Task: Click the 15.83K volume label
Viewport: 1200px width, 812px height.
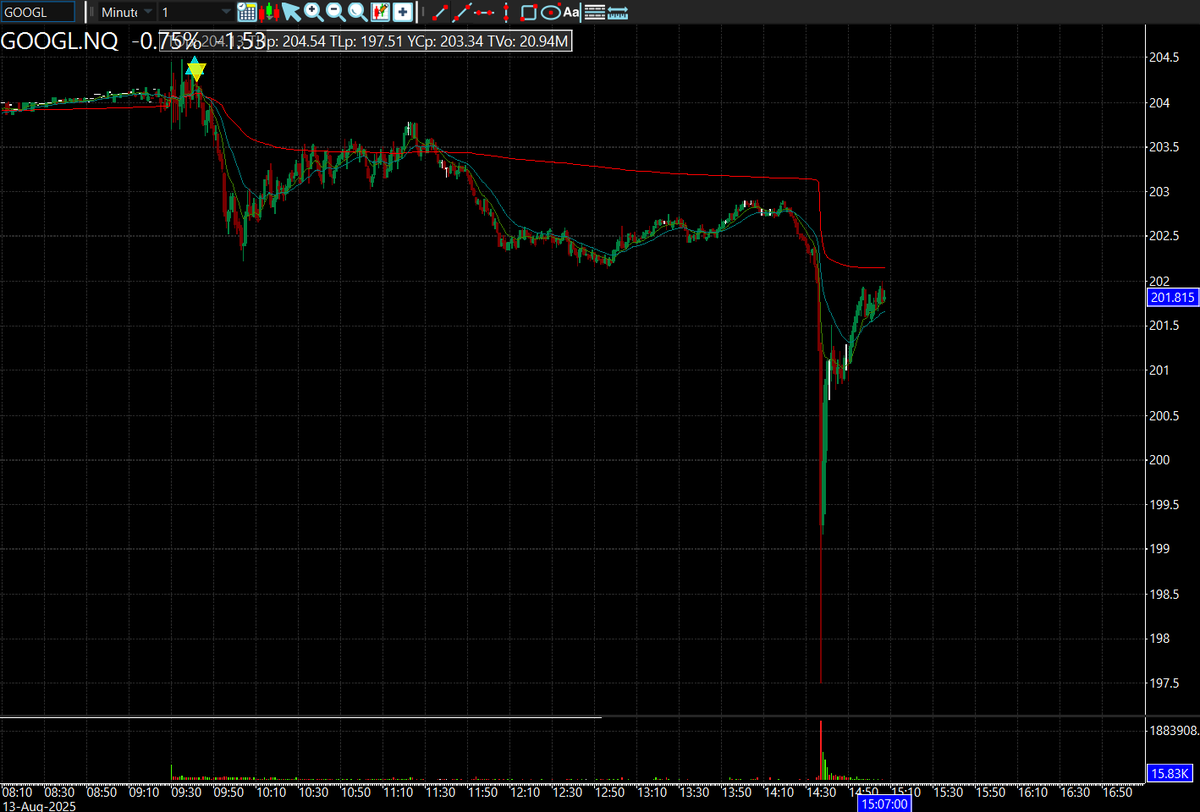Action: pos(1171,773)
